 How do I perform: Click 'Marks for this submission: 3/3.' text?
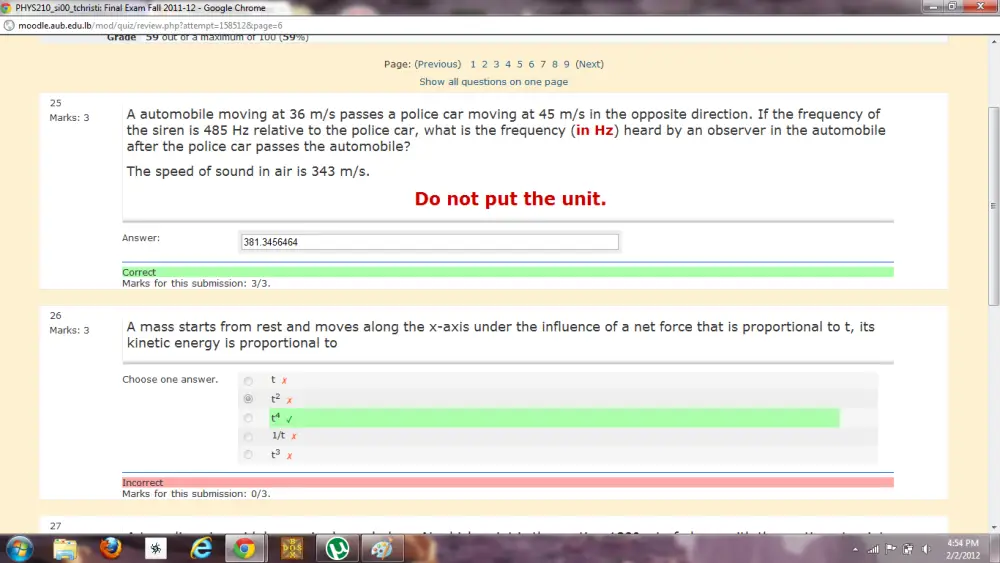pyautogui.click(x=196, y=283)
